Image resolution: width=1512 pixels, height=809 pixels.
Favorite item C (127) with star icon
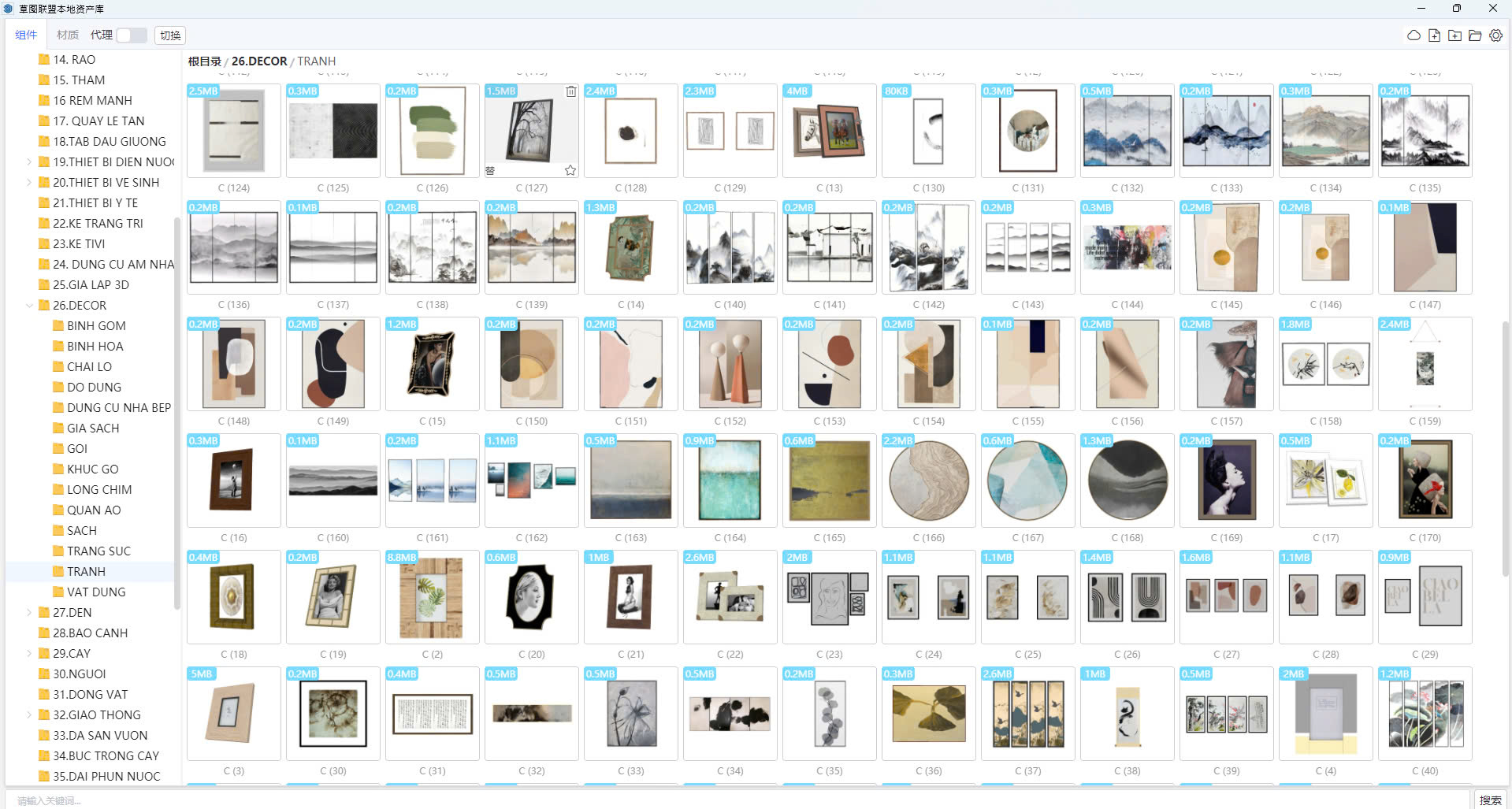coord(570,170)
